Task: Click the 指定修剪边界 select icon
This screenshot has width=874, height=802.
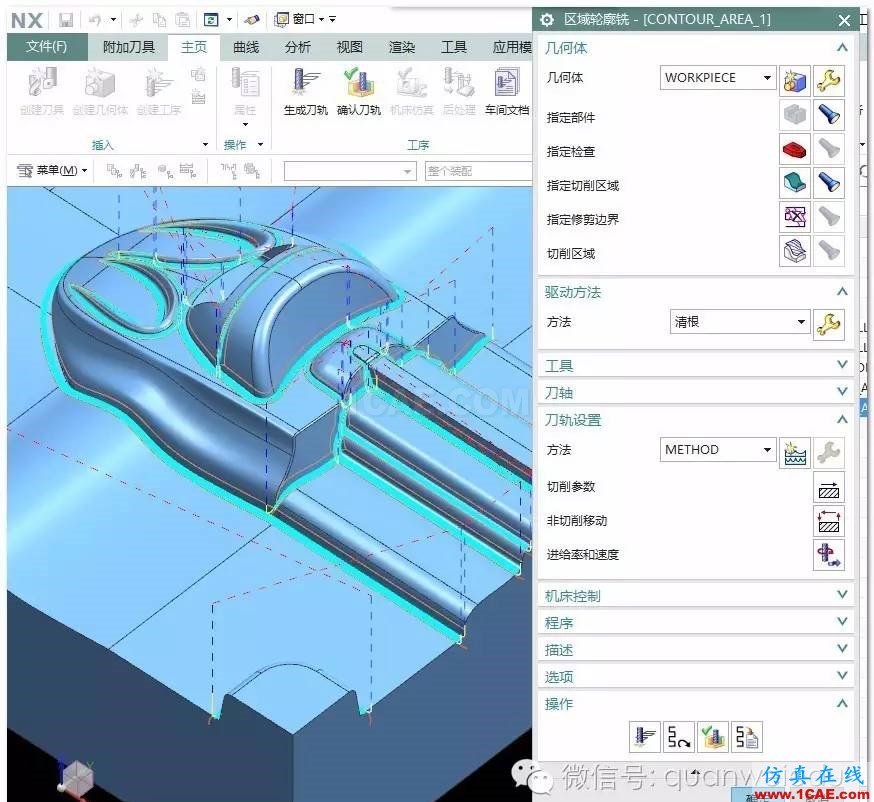Action: click(795, 217)
